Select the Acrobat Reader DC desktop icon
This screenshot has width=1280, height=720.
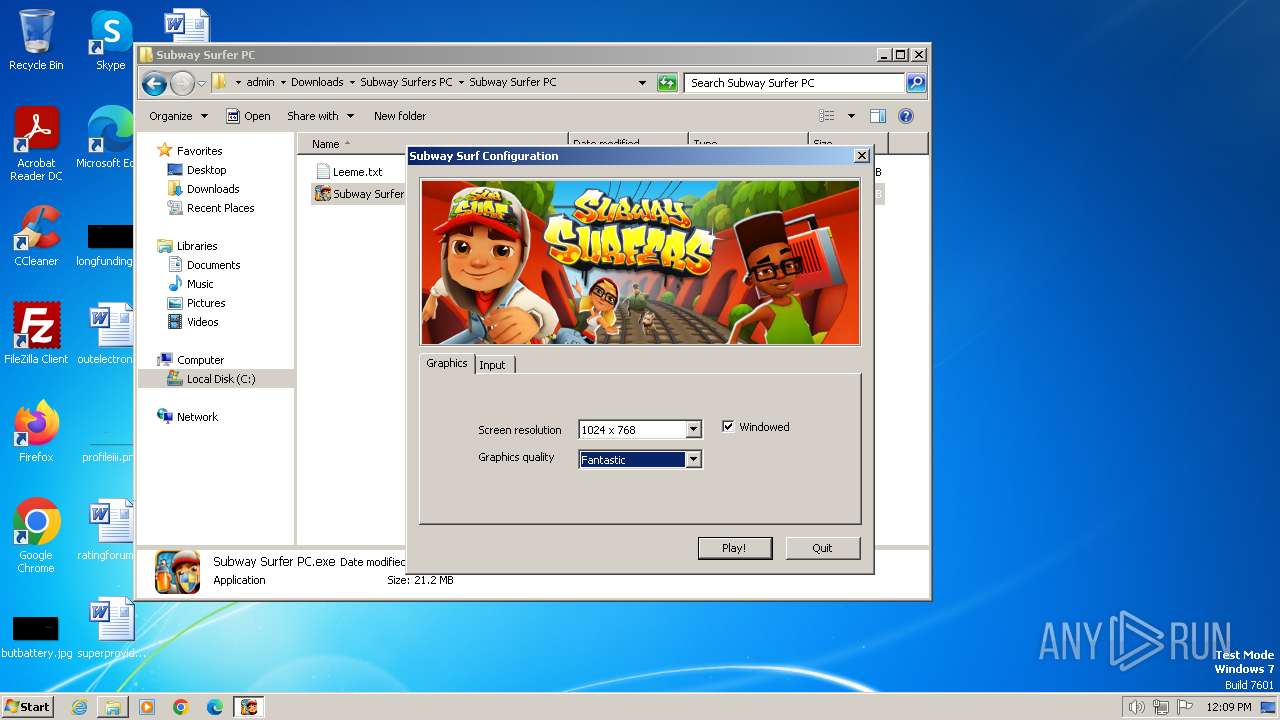[x=36, y=144]
